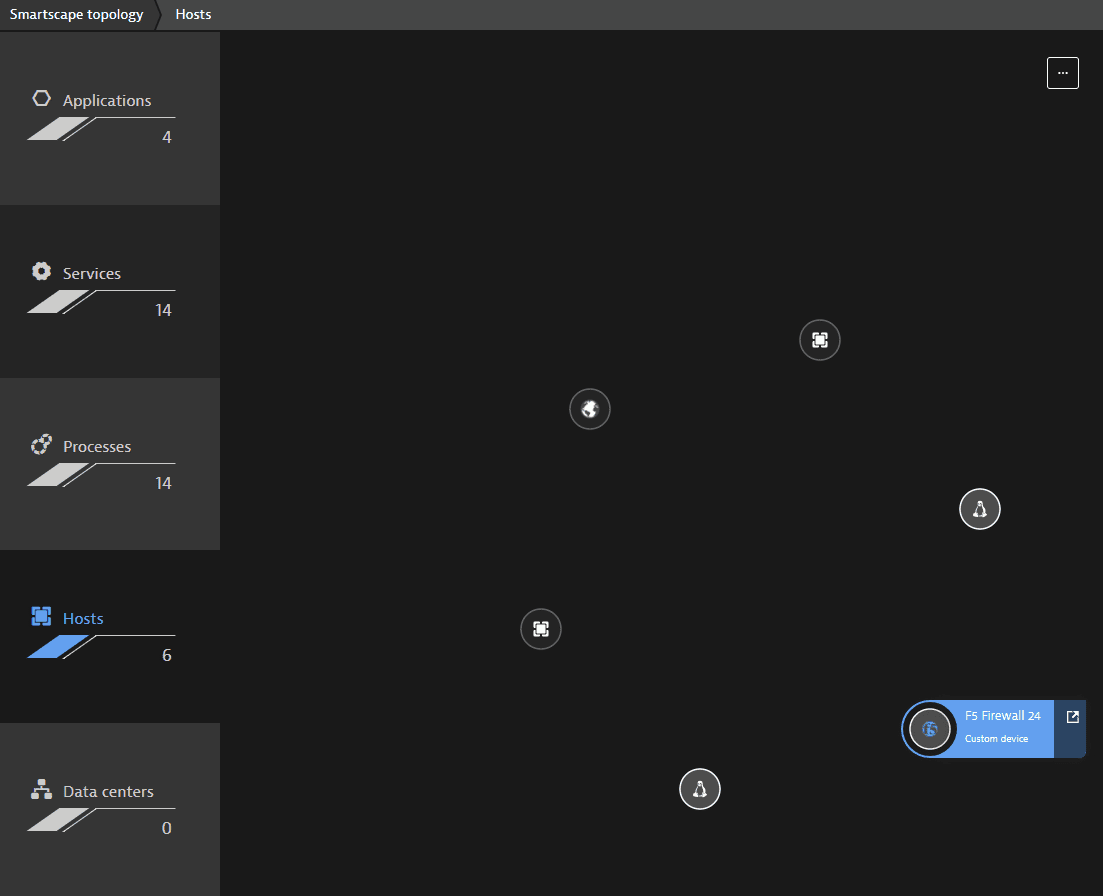Select the Data centers network icon
The image size is (1103, 896).
tap(41, 790)
